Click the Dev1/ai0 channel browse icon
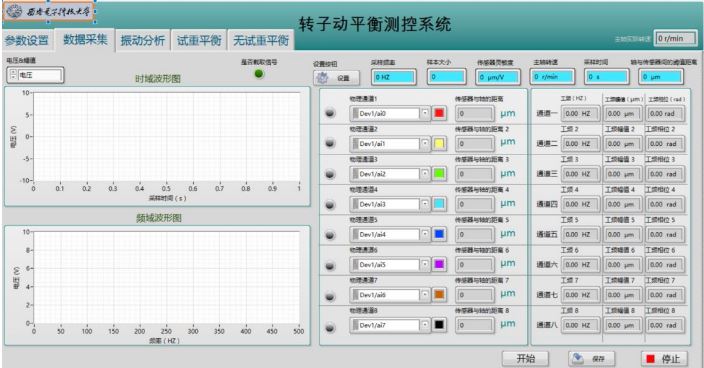Screen dimensions: 704x368 pyautogui.click(x=356, y=114)
